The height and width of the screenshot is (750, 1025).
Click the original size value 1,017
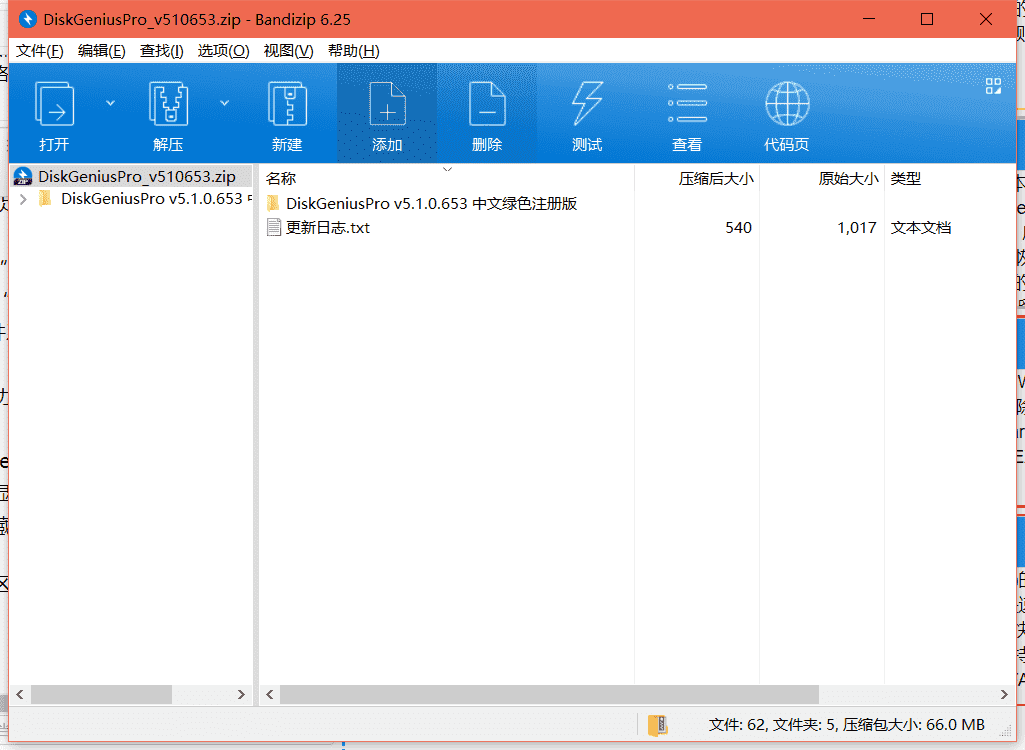pyautogui.click(x=856, y=228)
